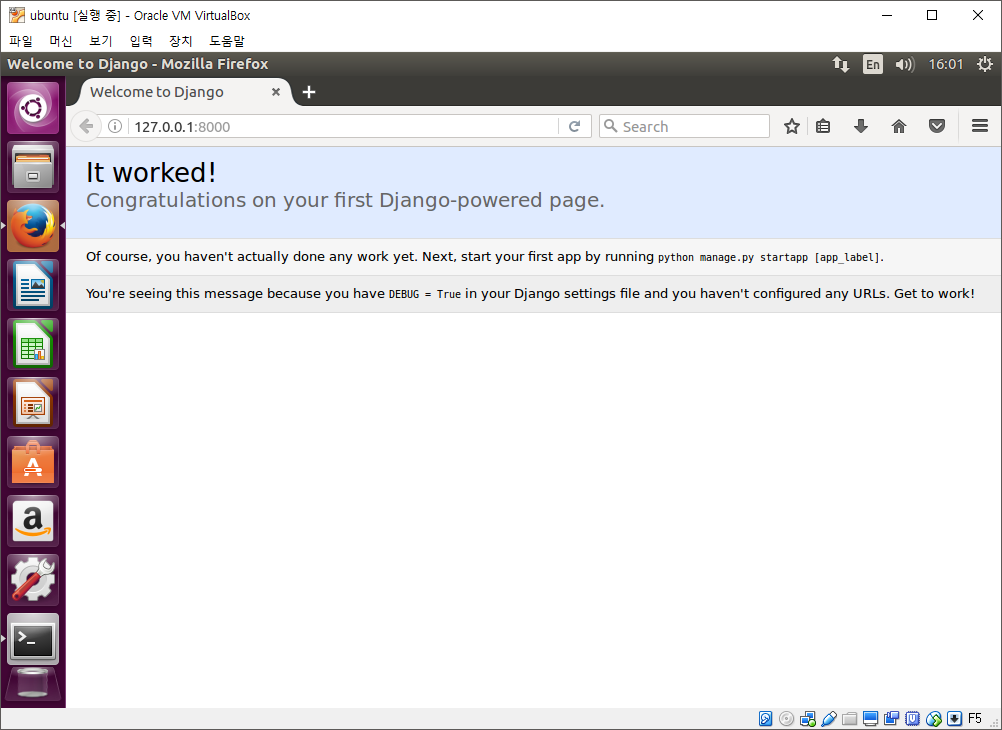Image resolution: width=1002 pixels, height=730 pixels.
Task: Open Pocket list icon in Firefox toolbar
Action: coord(937,127)
